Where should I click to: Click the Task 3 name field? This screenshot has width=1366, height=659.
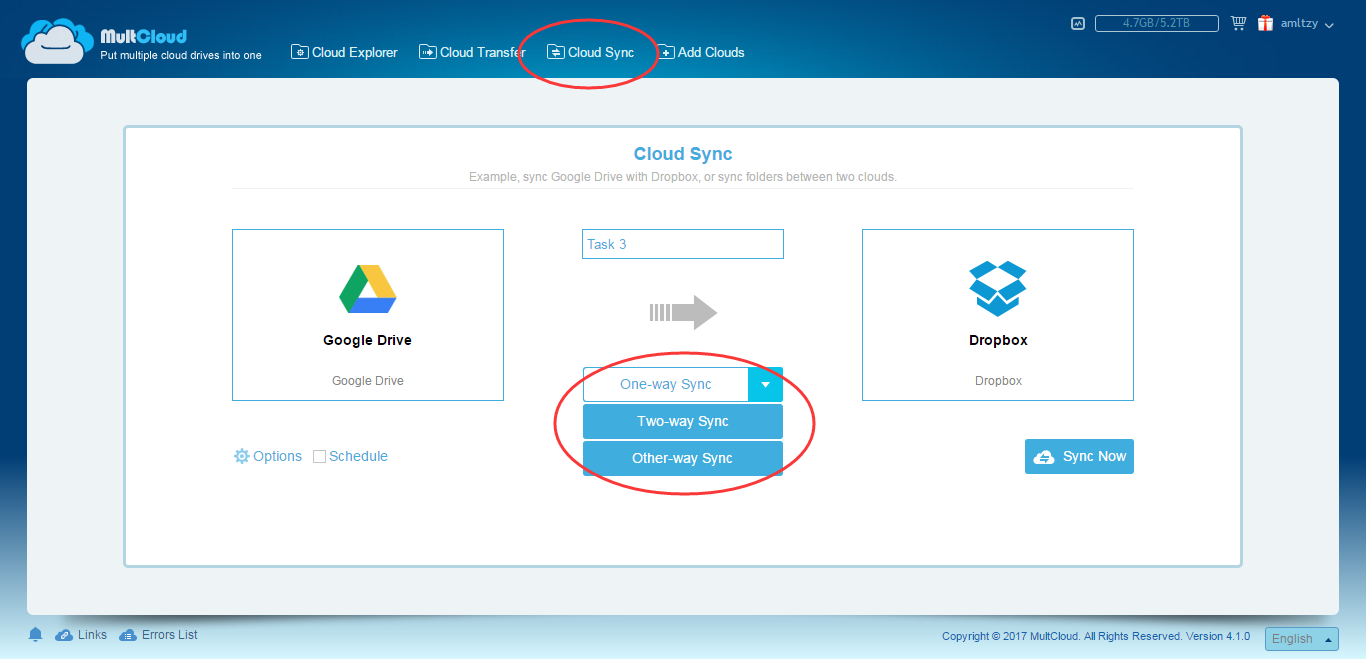tap(683, 244)
